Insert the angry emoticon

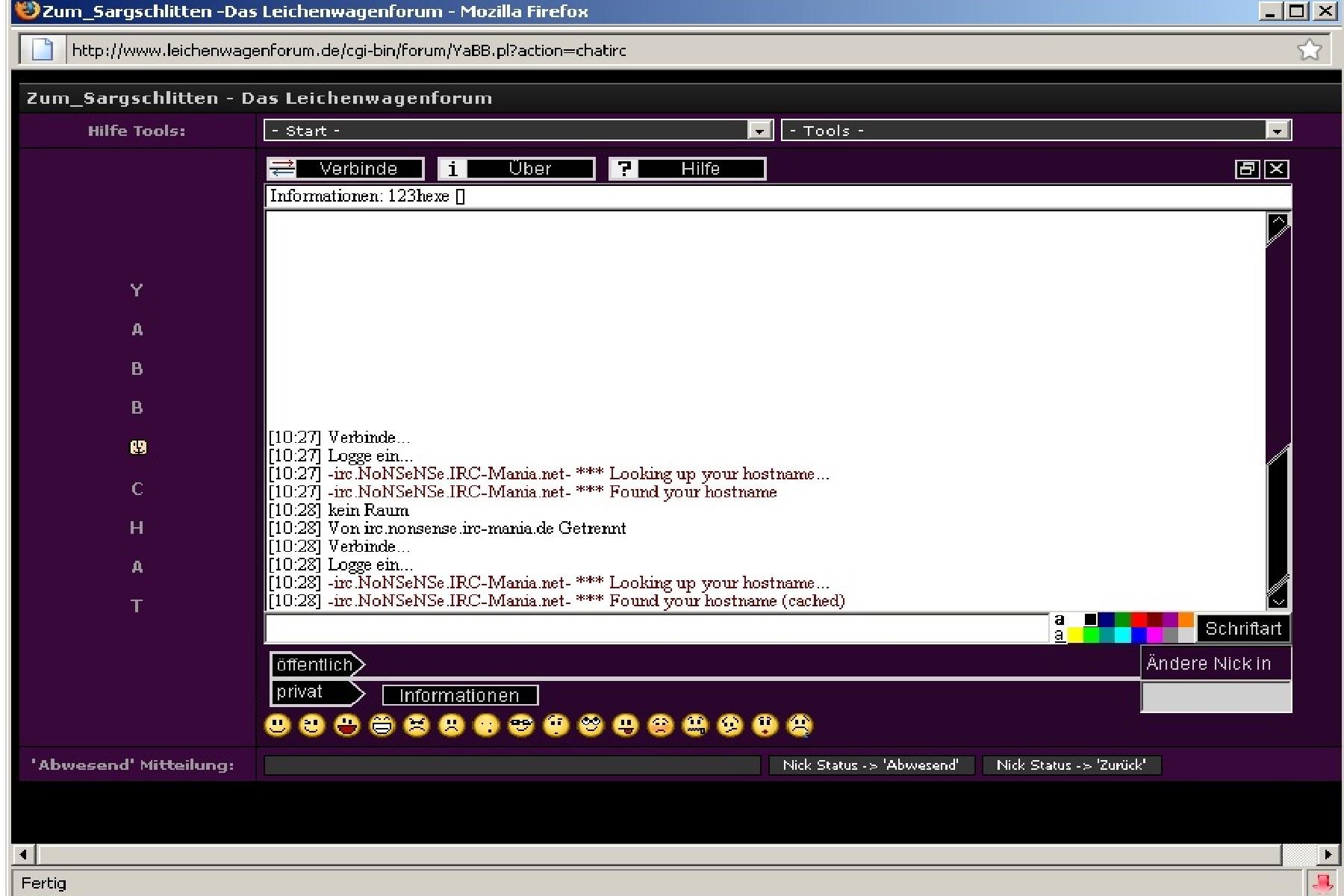(x=417, y=725)
